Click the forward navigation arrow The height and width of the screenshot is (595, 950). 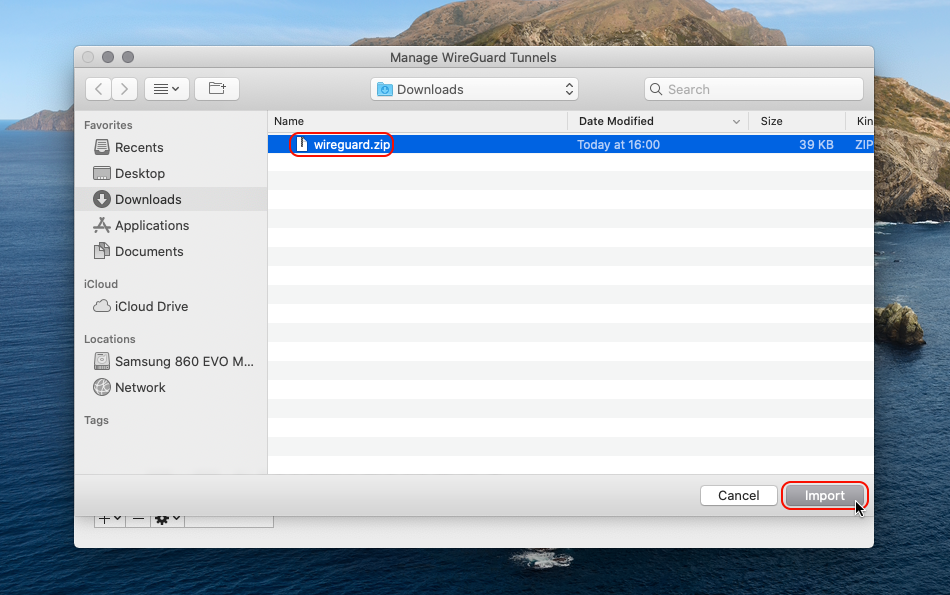124,89
